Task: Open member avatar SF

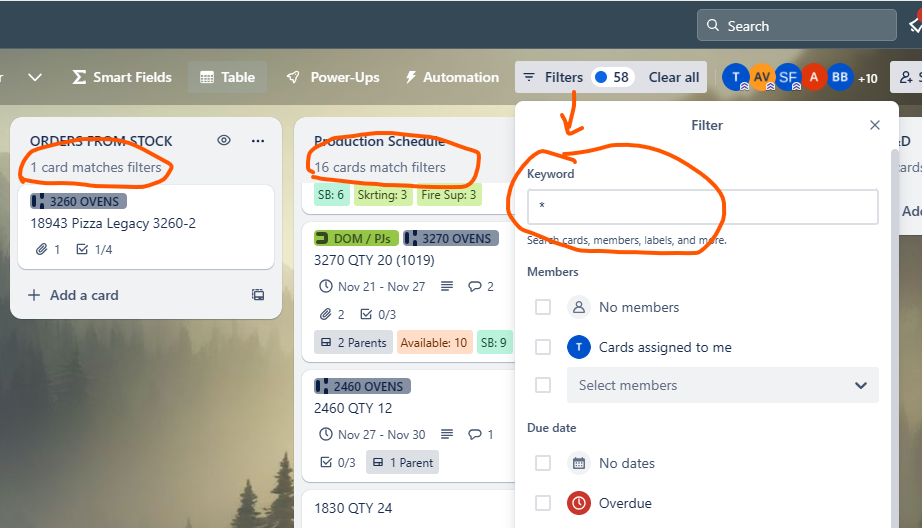Action: pyautogui.click(x=787, y=77)
